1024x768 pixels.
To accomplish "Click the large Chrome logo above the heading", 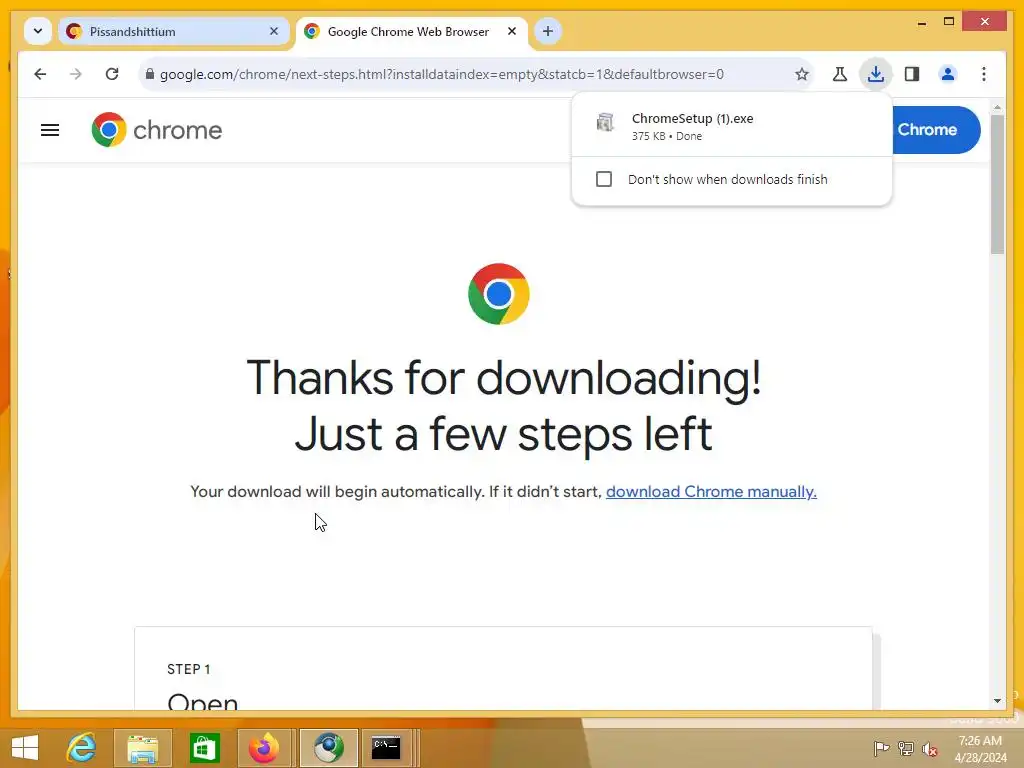I will [x=498, y=294].
